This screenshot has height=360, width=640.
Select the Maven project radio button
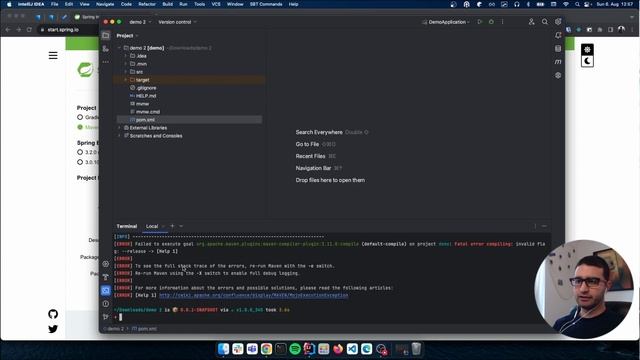(x=80, y=127)
